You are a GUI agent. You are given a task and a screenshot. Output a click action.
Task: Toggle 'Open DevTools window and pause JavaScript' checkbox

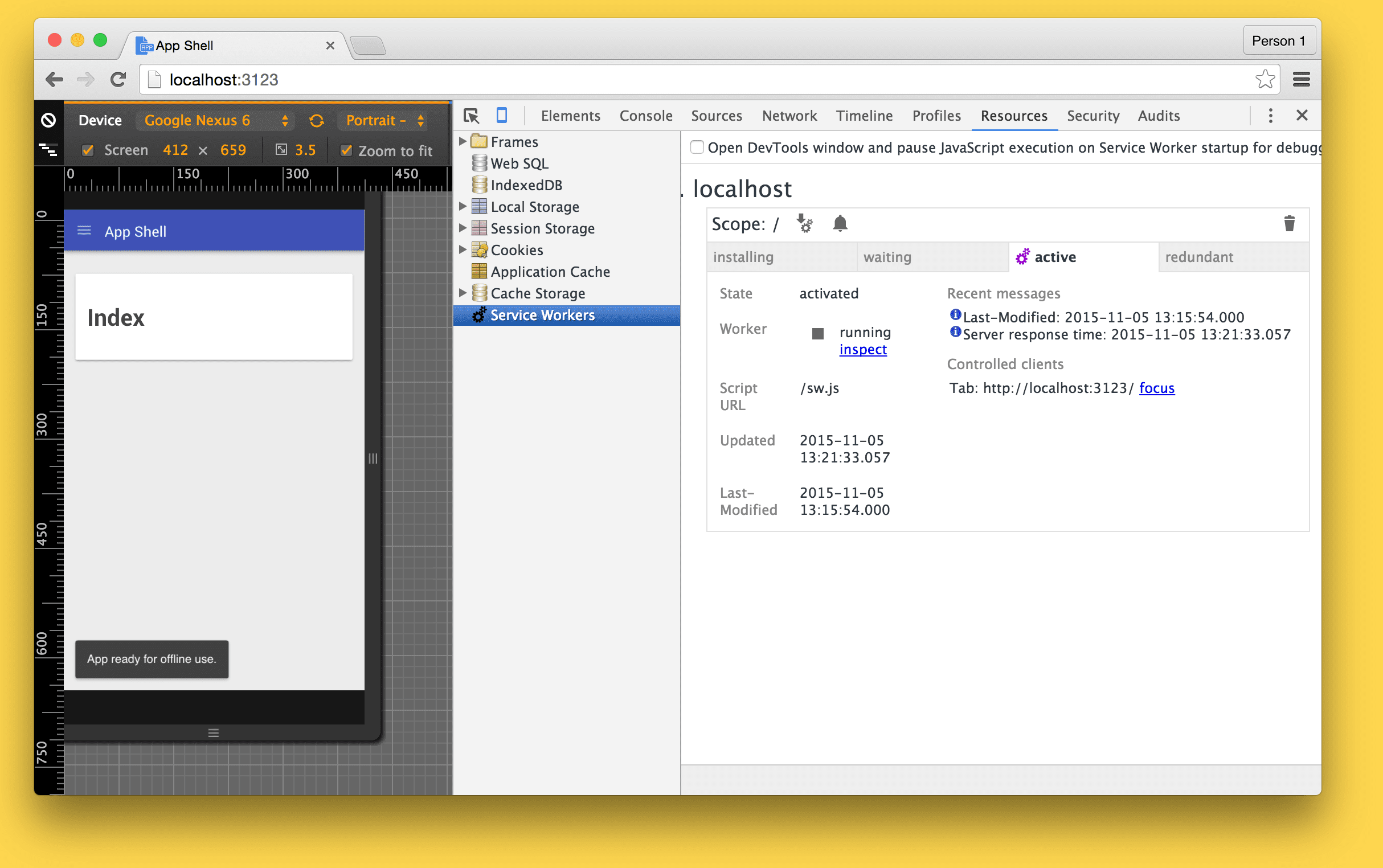pyautogui.click(x=694, y=148)
